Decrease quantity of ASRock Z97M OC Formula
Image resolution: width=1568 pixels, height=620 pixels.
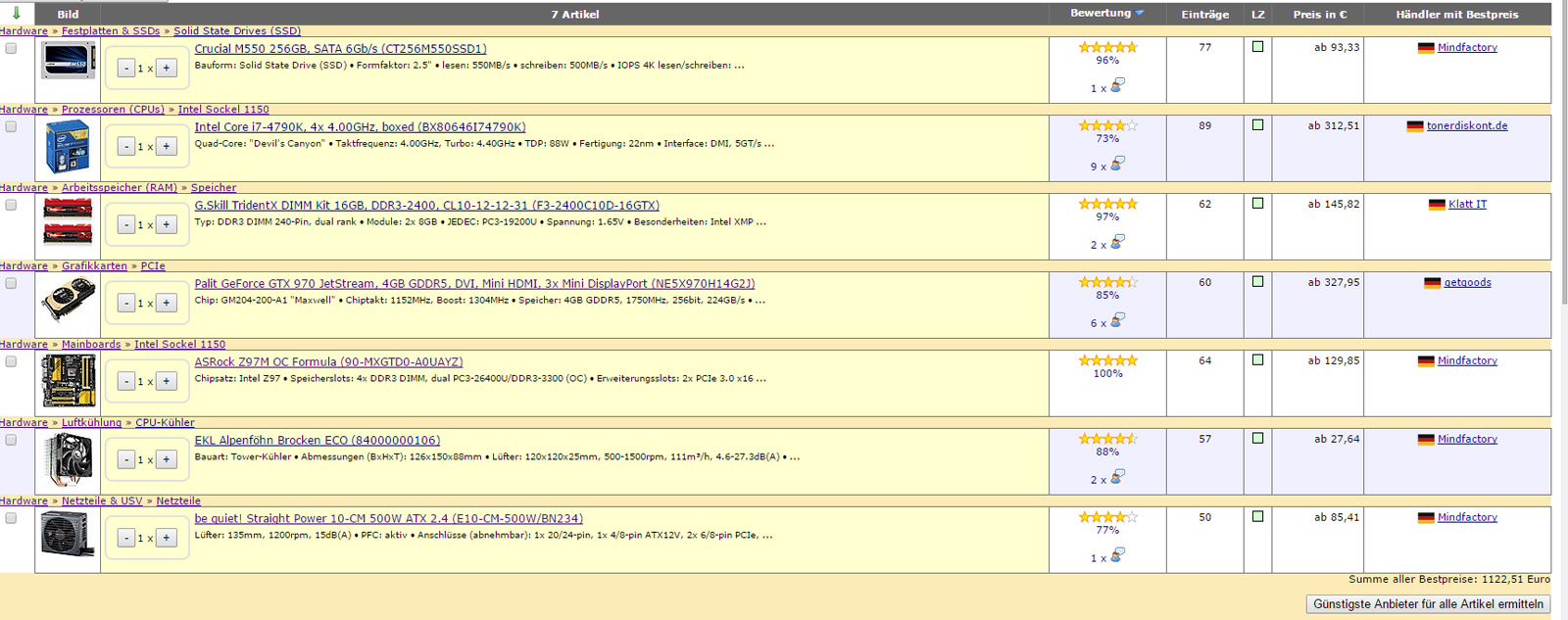(126, 381)
